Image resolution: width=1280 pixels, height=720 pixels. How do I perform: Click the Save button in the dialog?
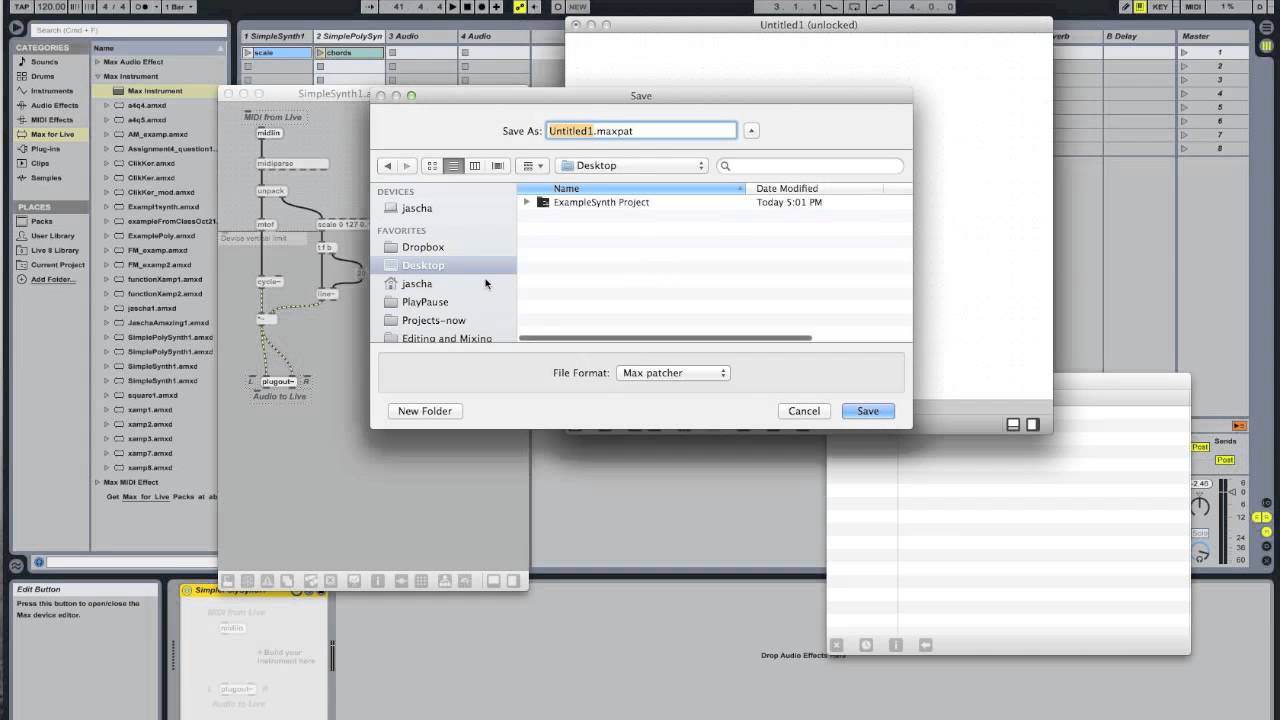point(867,411)
